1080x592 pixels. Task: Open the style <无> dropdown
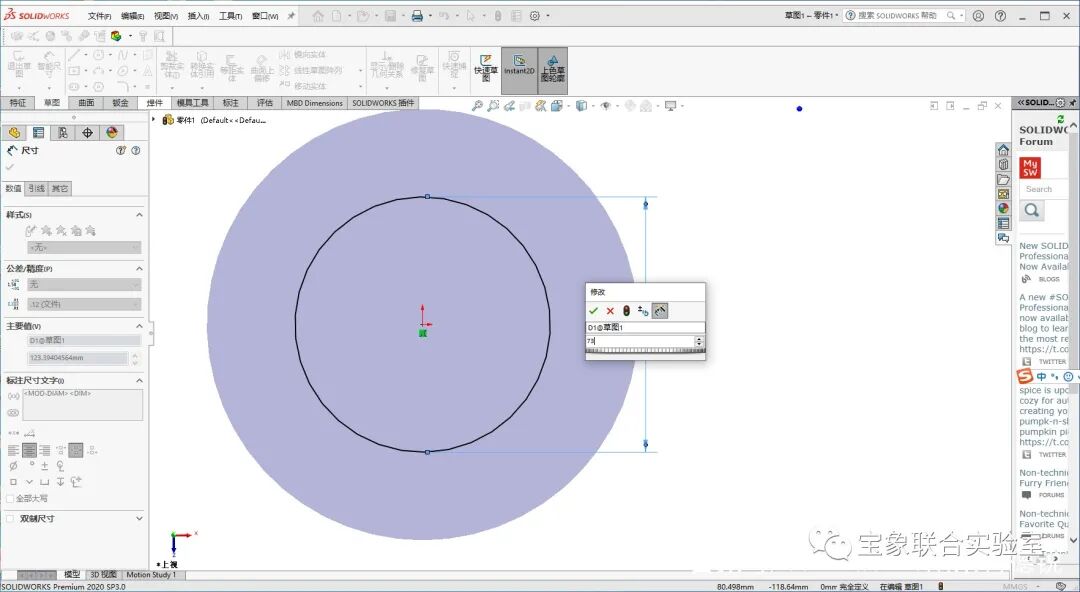click(84, 247)
